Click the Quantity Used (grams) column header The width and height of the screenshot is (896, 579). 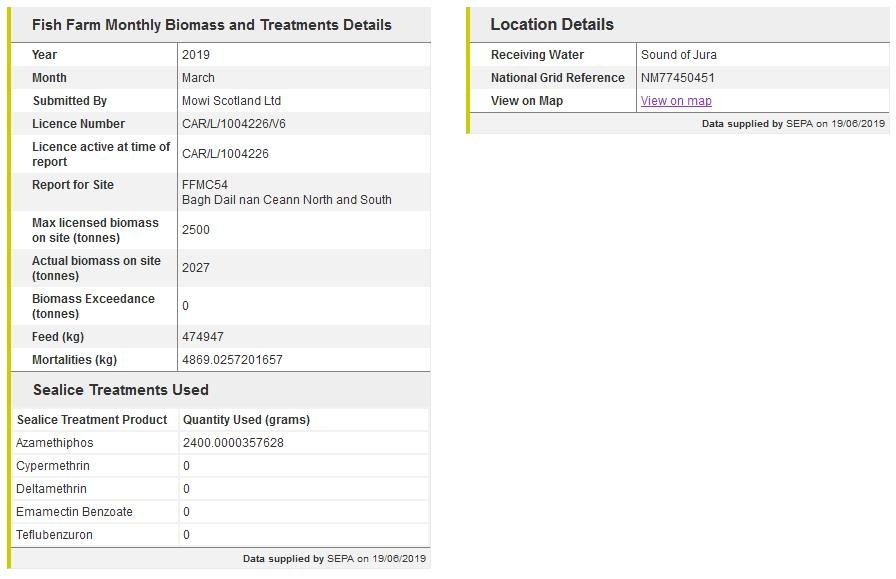point(246,420)
